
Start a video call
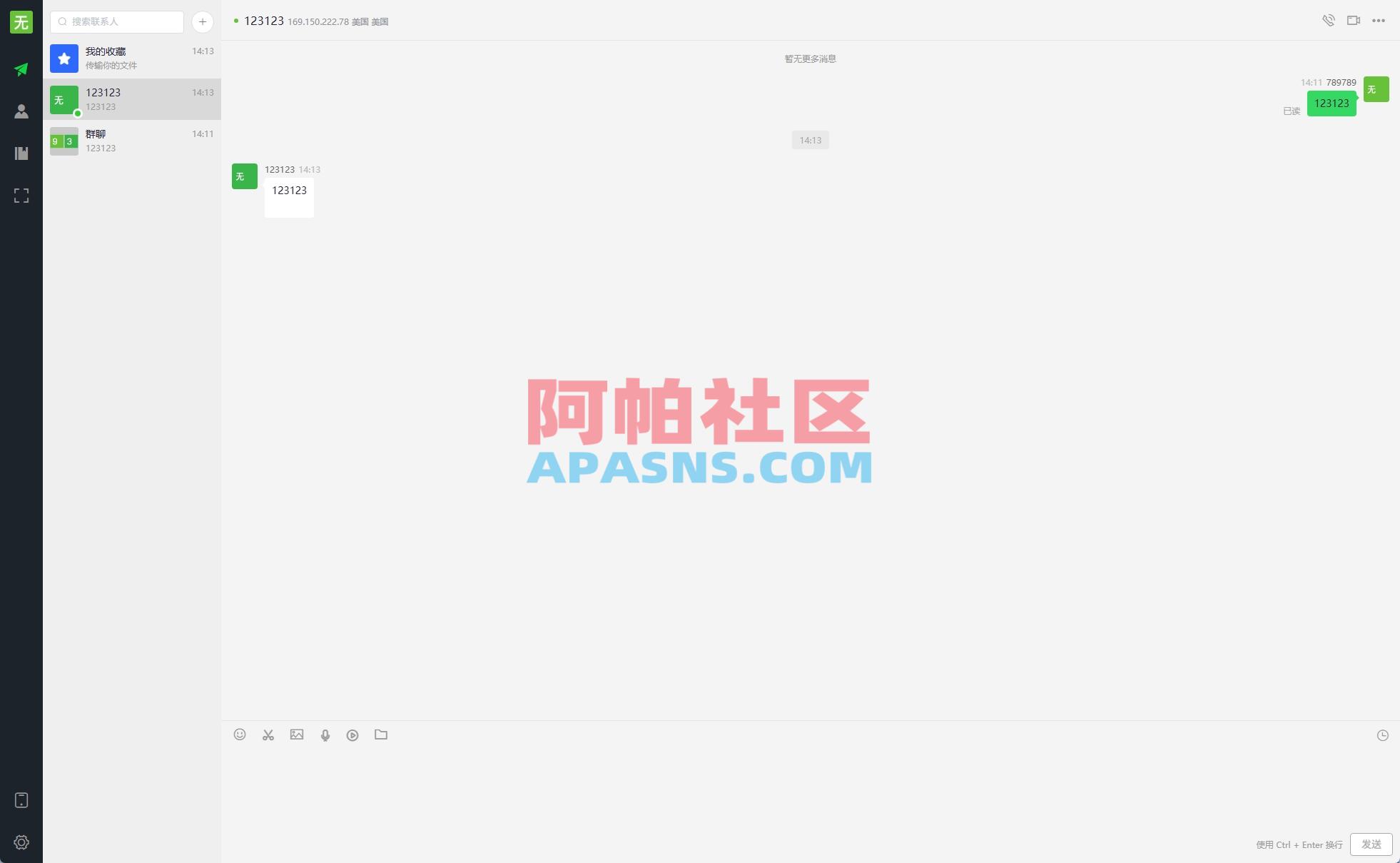pos(1354,21)
